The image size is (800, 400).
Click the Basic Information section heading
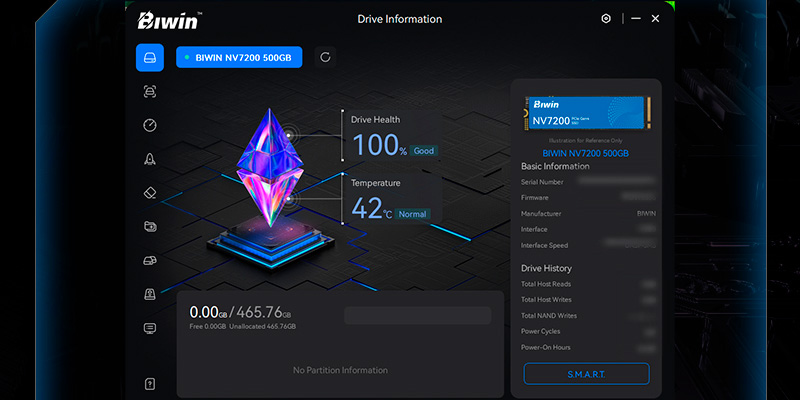(555, 166)
